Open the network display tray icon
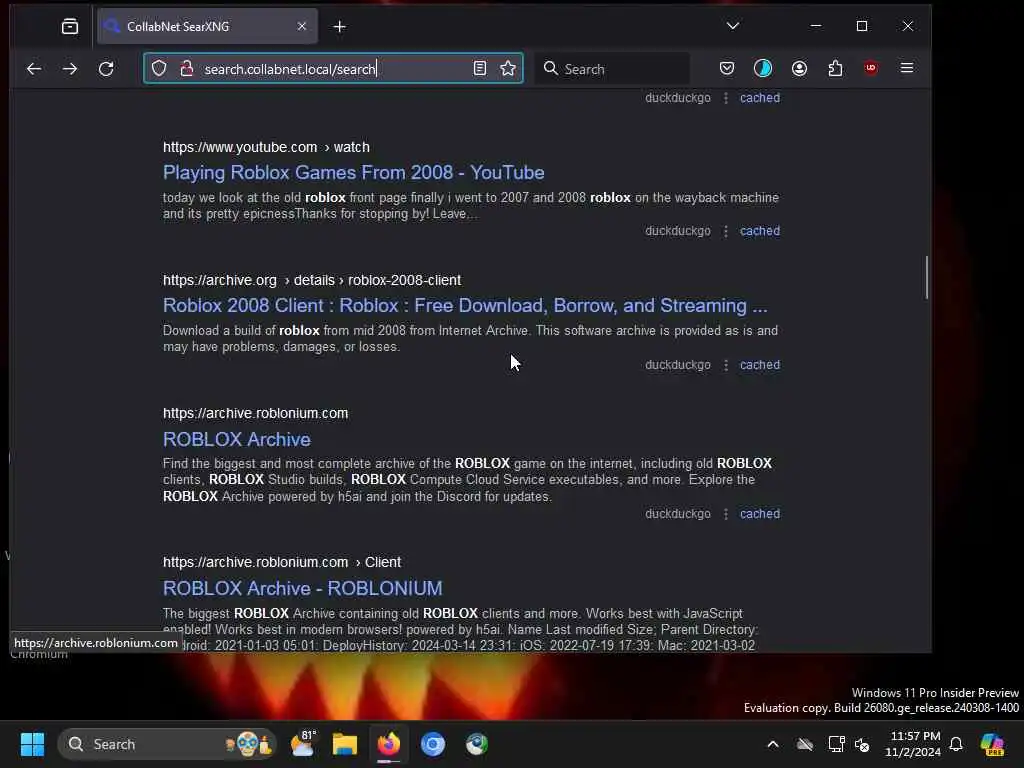This screenshot has width=1024, height=768. [x=835, y=744]
